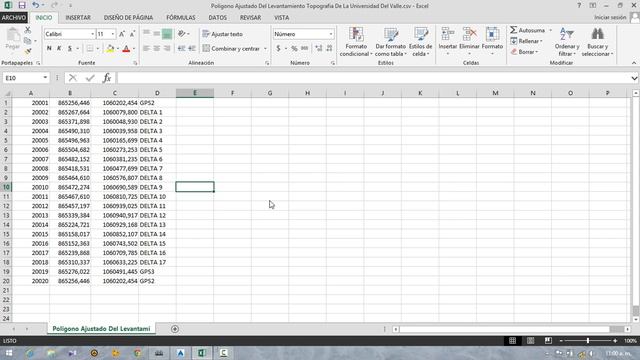Switch to DISEÑO DE PÁGINA tab
Image resolution: width=640 pixels, height=360 pixels.
(x=128, y=18)
